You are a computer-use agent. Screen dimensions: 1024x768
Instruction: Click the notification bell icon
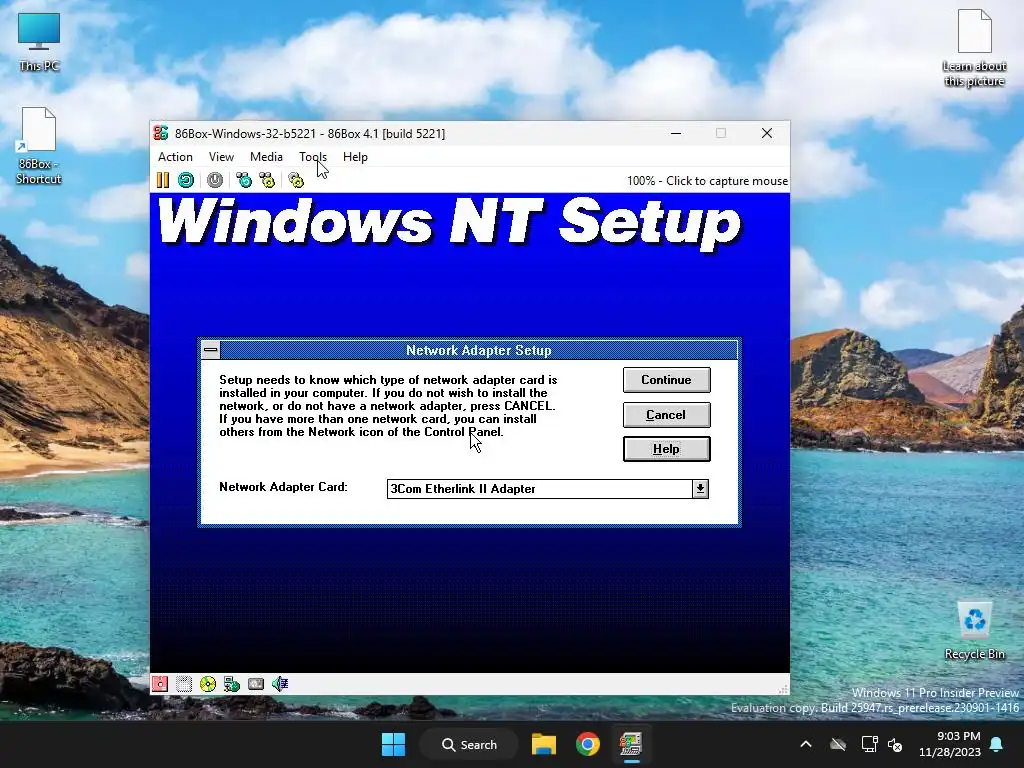tap(997, 744)
